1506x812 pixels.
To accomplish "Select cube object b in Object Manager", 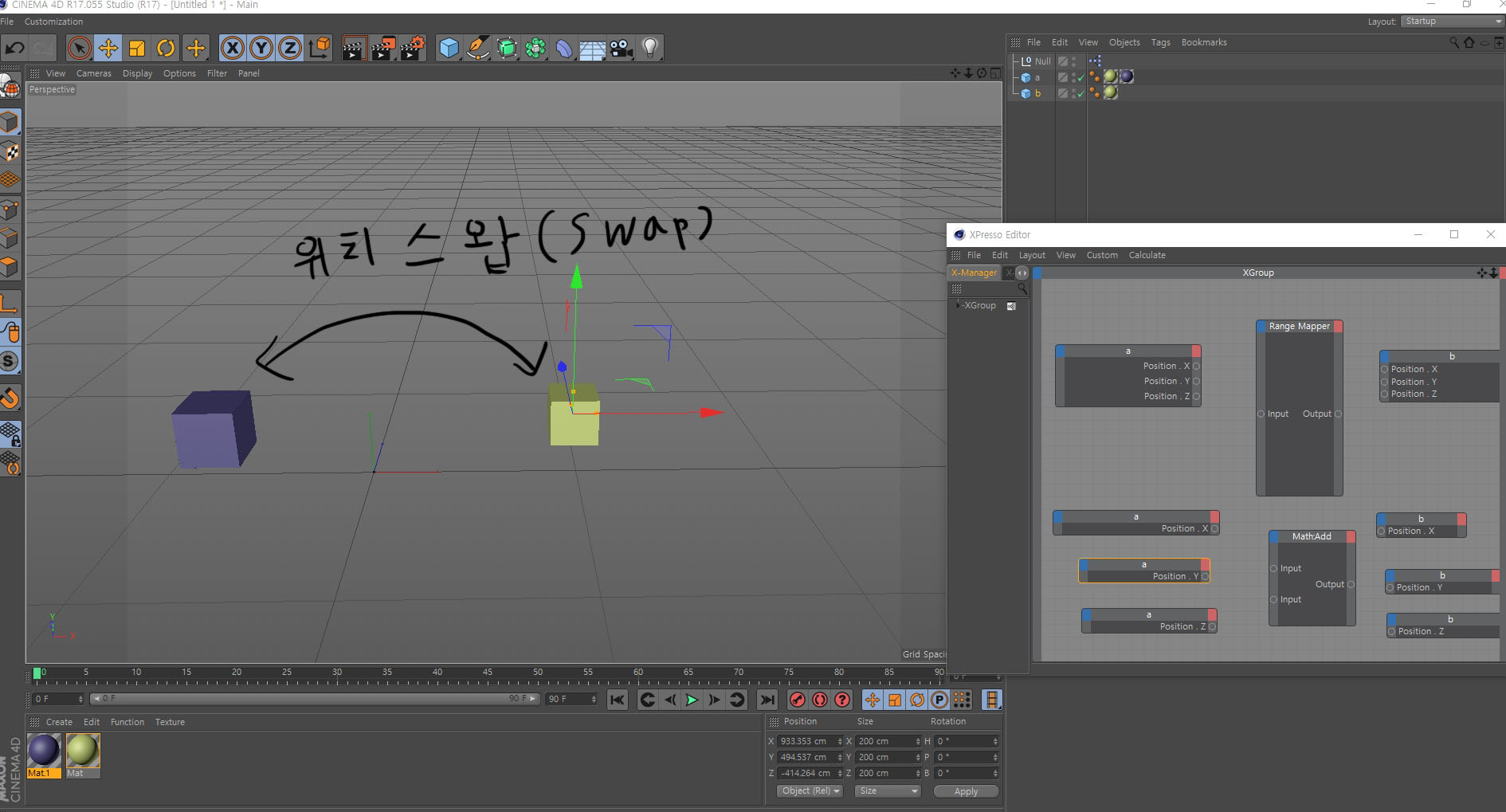I will click(x=1037, y=93).
